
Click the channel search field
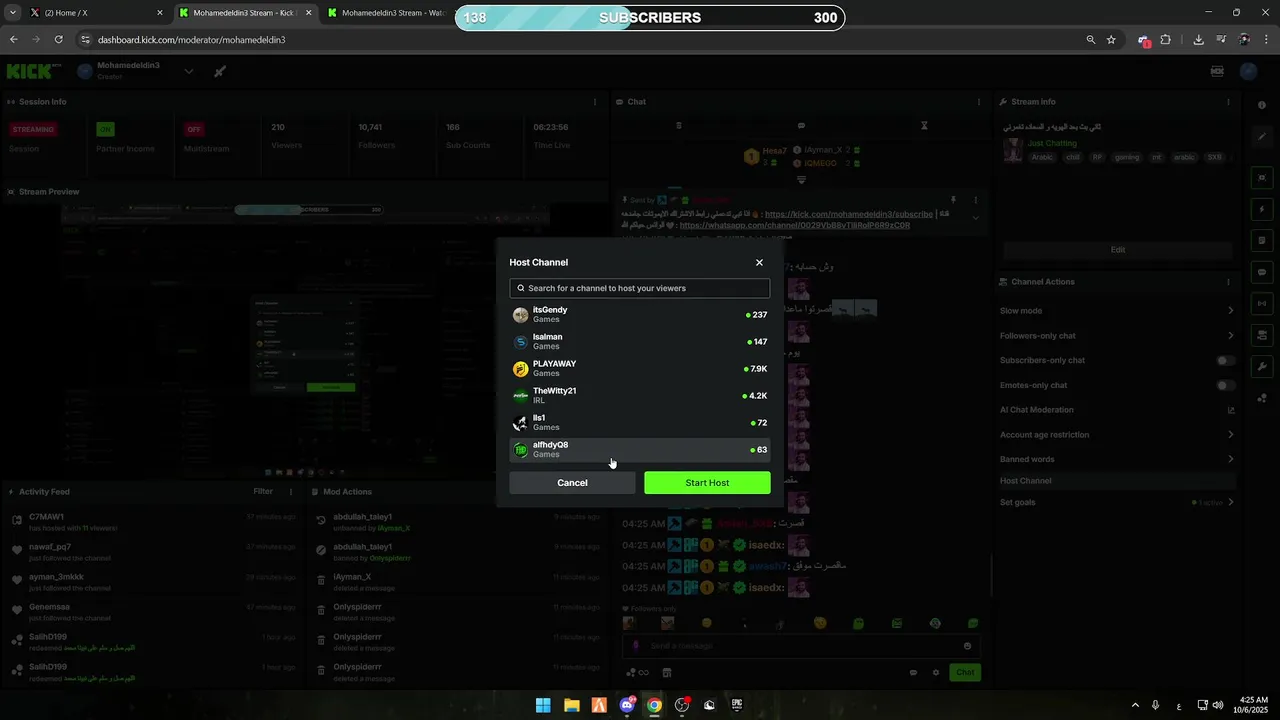pyautogui.click(x=640, y=288)
